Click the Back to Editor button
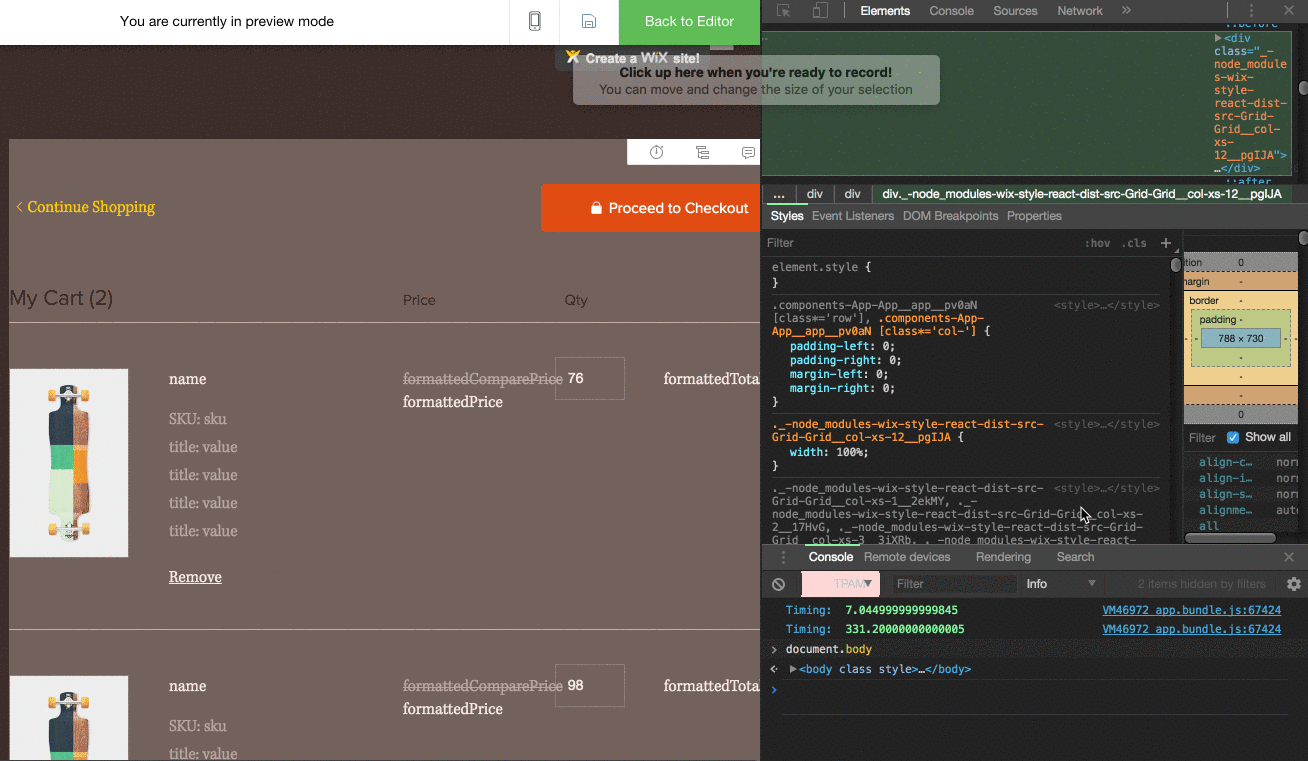 point(689,21)
